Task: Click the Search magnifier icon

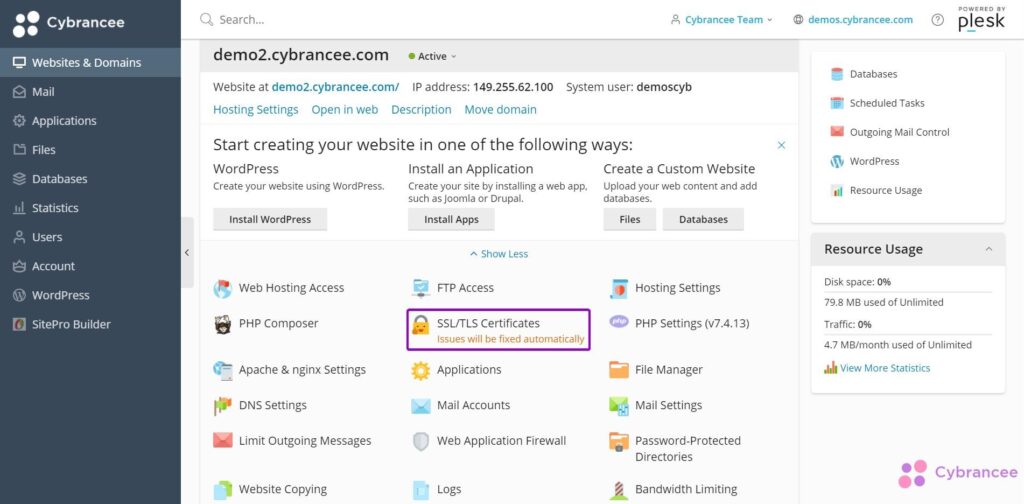Action: tap(206, 20)
